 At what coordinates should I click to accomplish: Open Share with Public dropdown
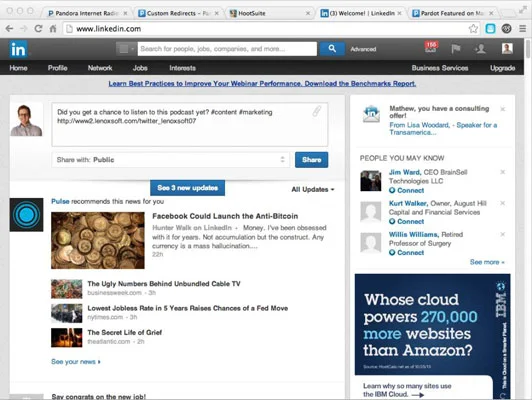171,160
